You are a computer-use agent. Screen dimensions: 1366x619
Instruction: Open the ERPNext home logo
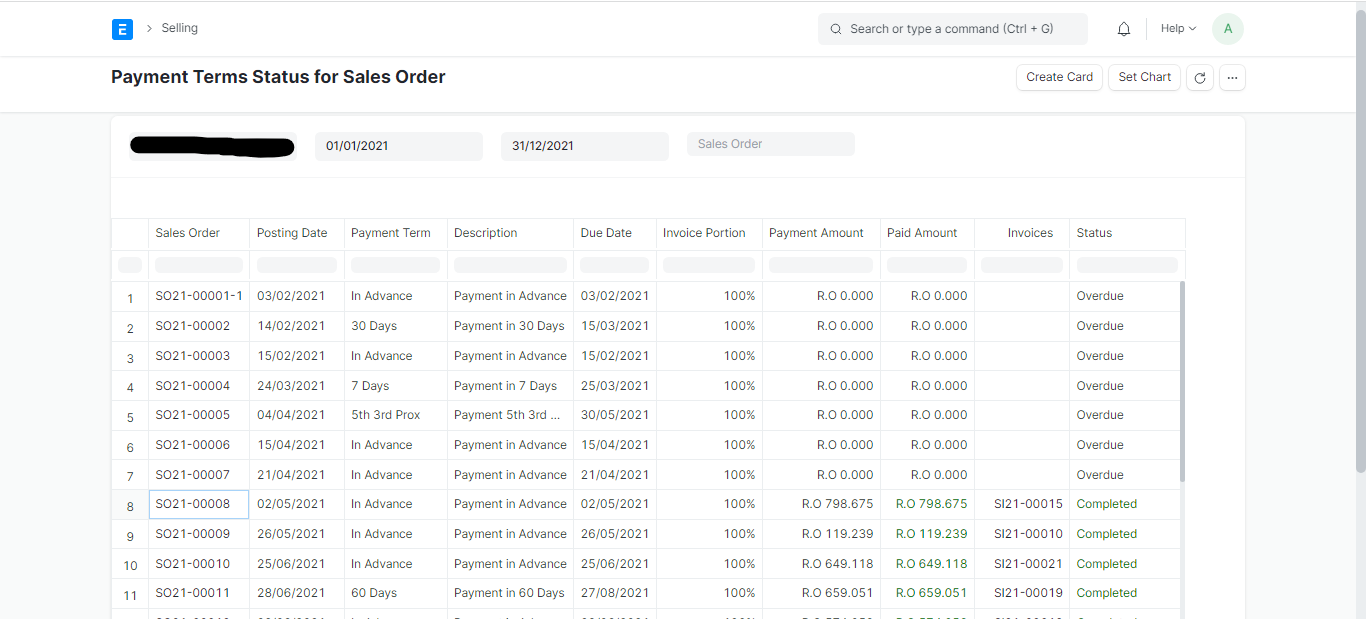tap(122, 29)
